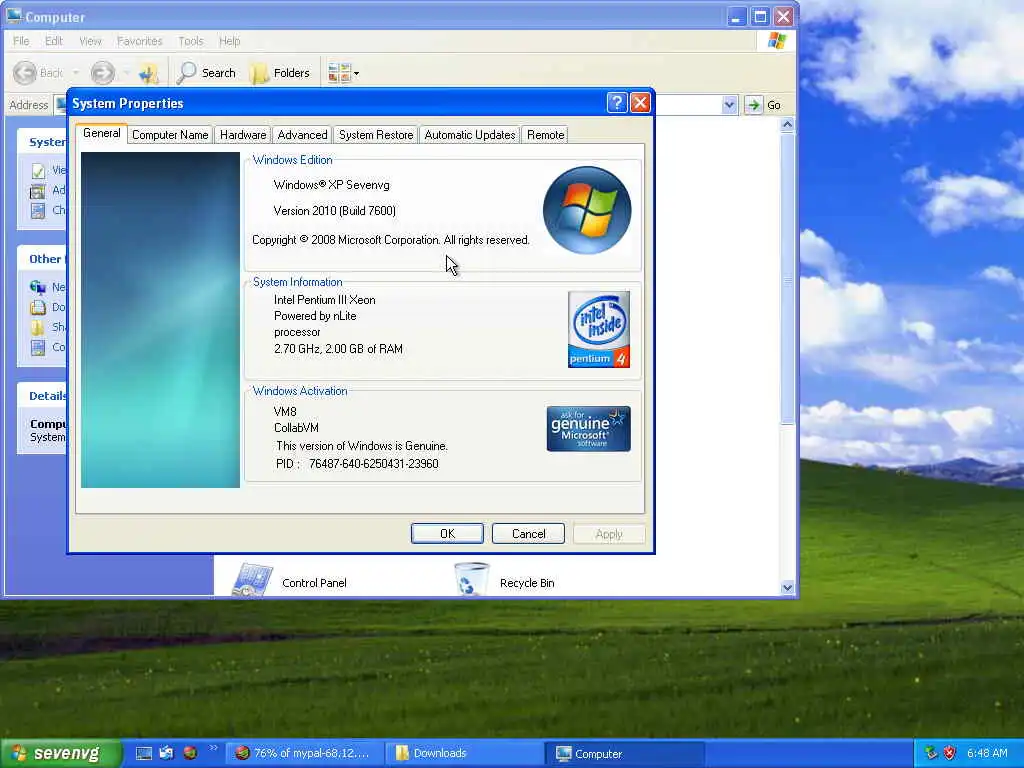
Task: Click 'CollabVM' registered owner text
Action: 296,428
